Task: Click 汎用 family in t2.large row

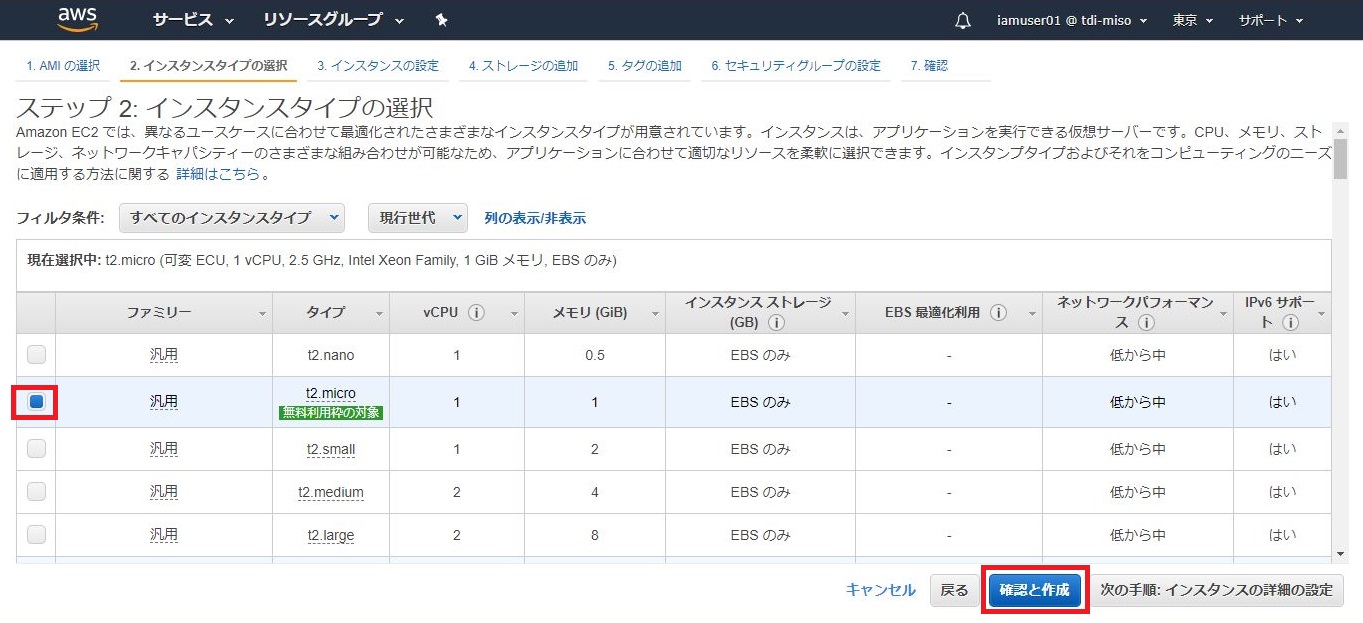Action: [164, 535]
